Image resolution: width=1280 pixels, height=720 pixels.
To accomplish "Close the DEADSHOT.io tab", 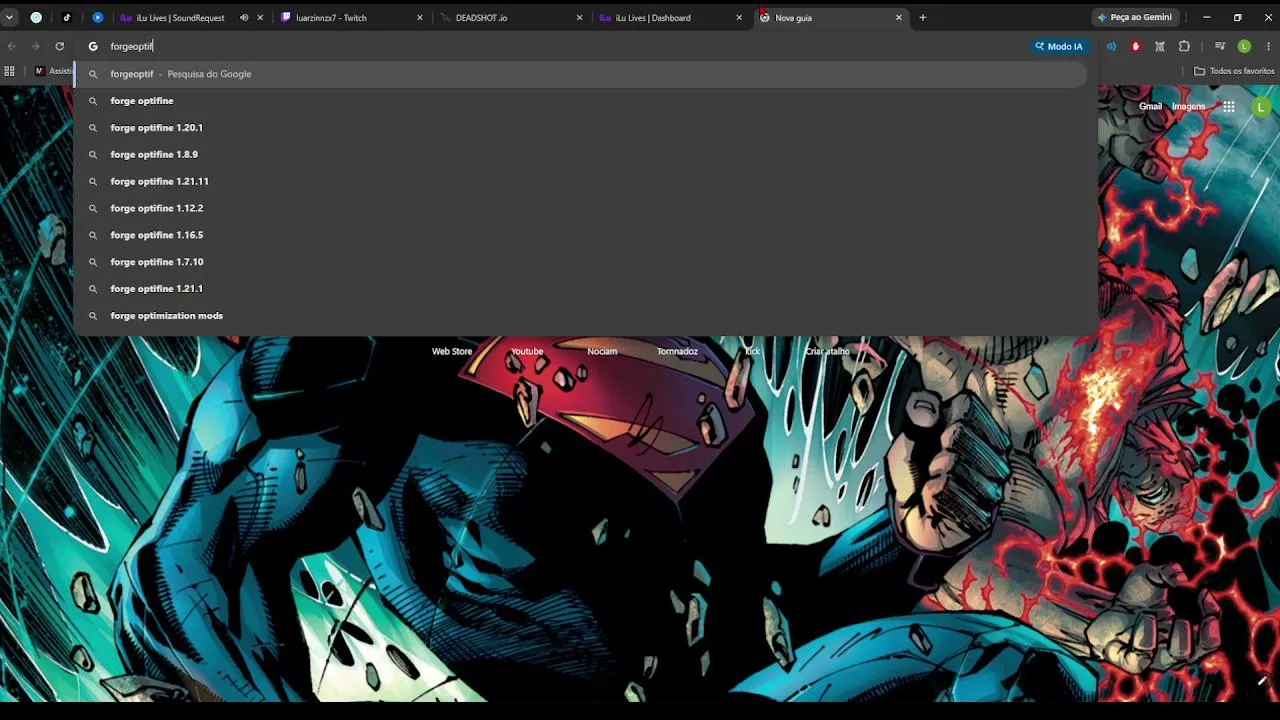I will coord(579,17).
